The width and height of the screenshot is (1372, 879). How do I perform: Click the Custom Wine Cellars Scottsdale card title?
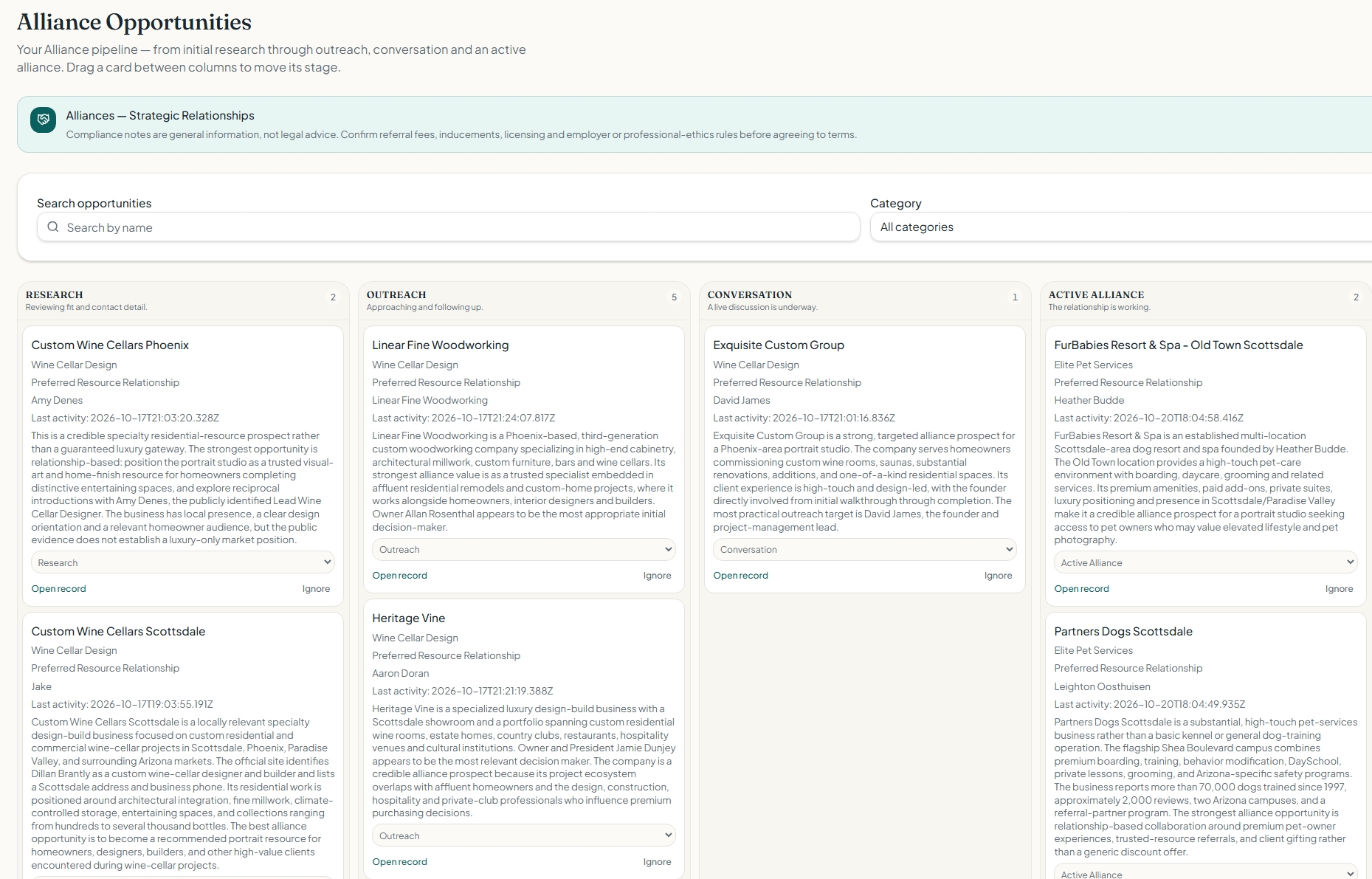click(x=118, y=631)
